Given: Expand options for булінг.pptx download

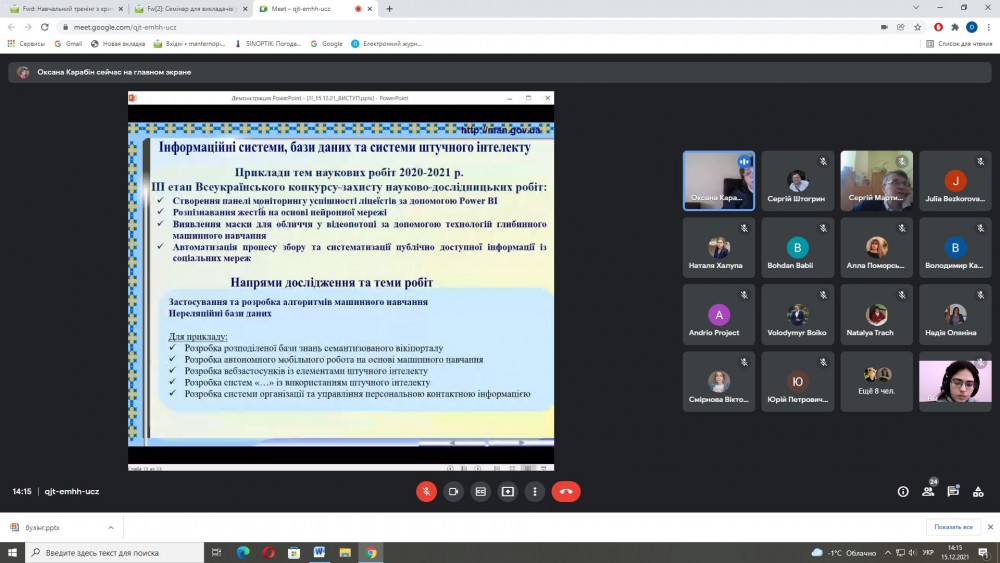Looking at the screenshot, I should [x=111, y=528].
